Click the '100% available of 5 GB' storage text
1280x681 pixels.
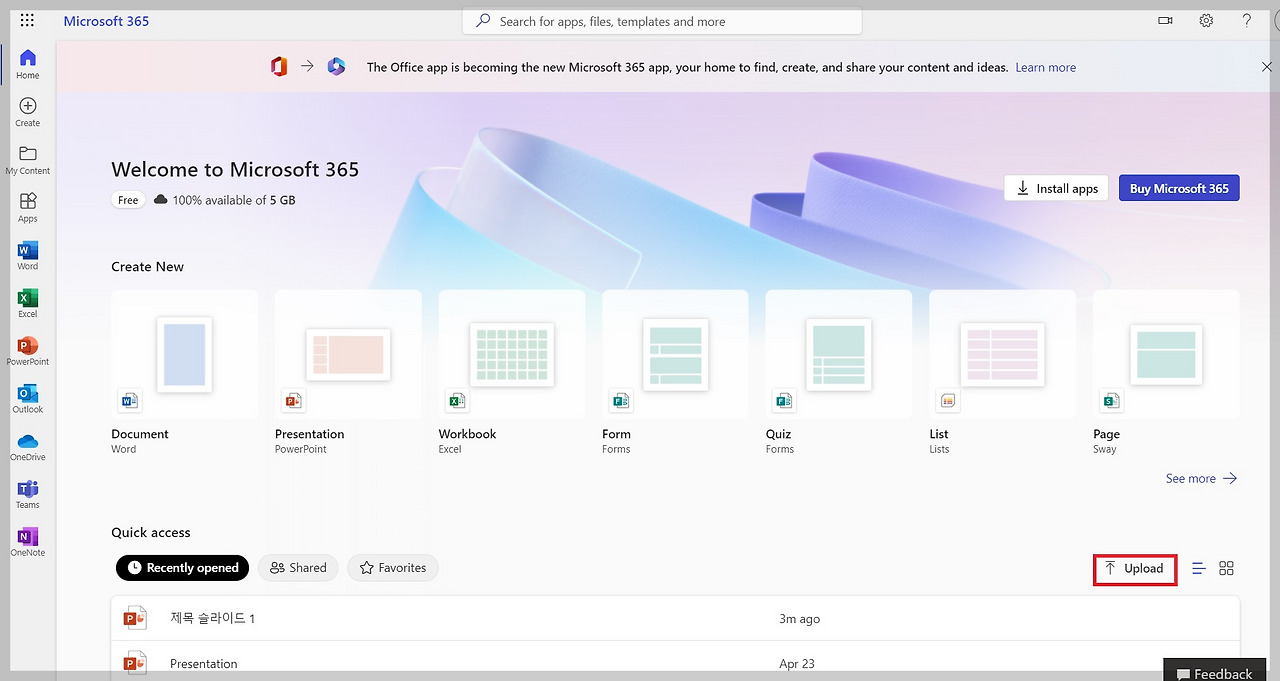tap(234, 200)
